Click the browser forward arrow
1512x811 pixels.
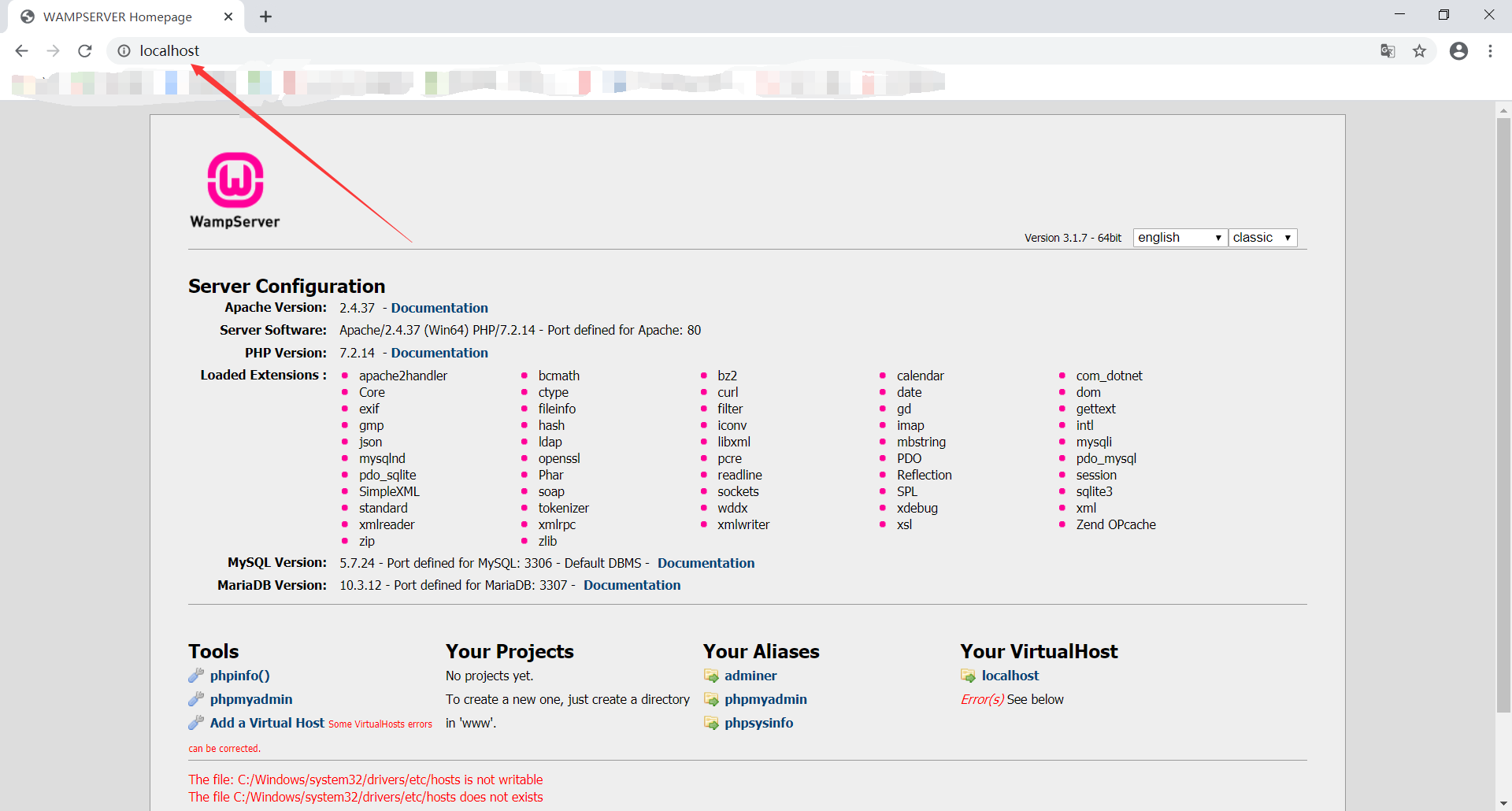point(53,51)
